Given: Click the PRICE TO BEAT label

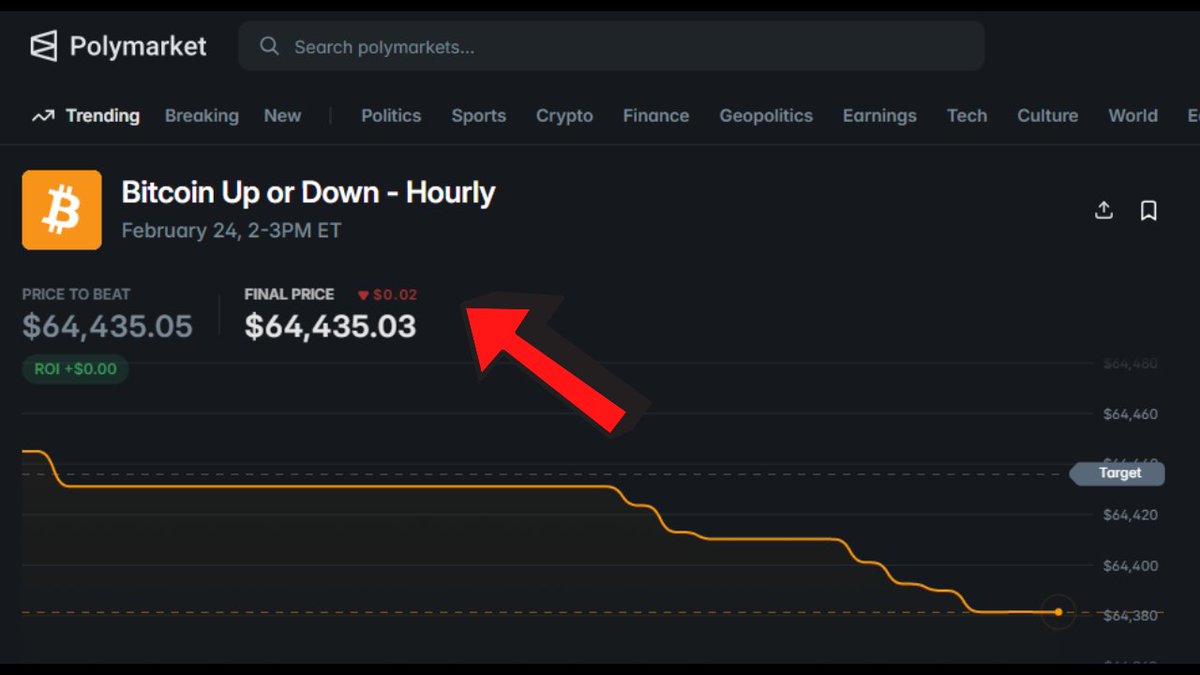Looking at the screenshot, I should pyautogui.click(x=76, y=295).
